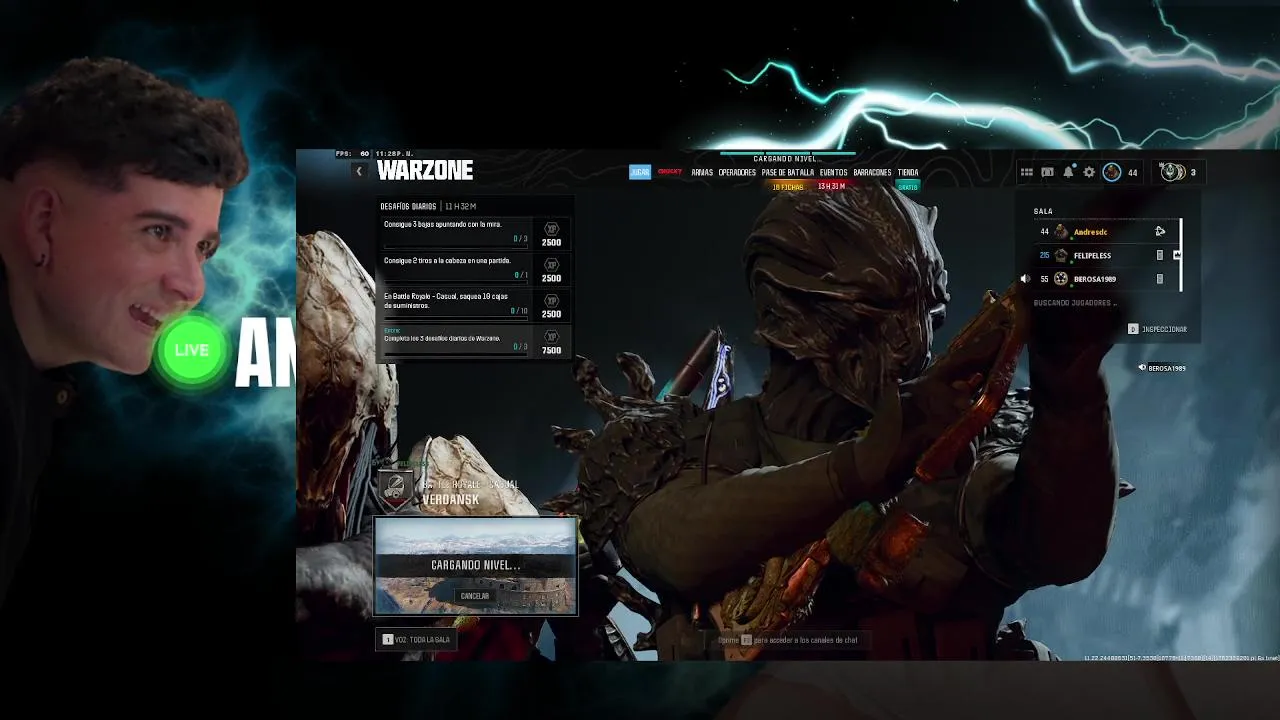
Task: Click BEROSA1989's platform device icon
Action: point(1160,279)
